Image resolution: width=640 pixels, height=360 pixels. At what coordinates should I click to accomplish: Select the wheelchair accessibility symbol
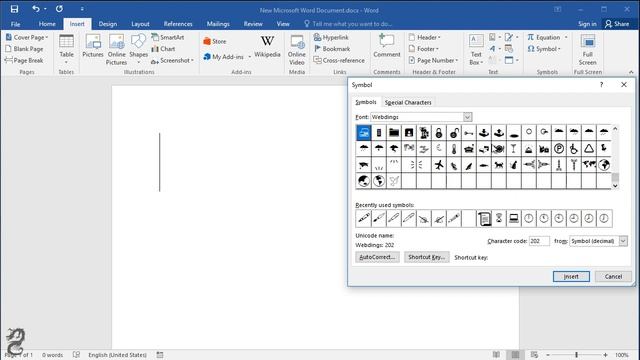click(573, 149)
